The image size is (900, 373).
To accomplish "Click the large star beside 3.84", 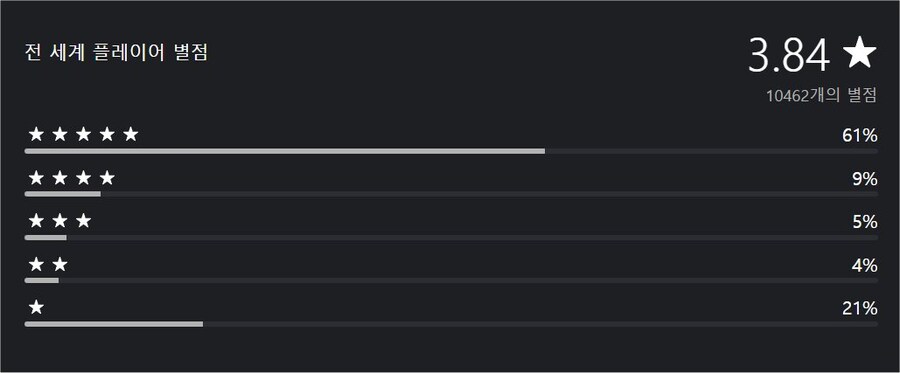I will pos(859,54).
